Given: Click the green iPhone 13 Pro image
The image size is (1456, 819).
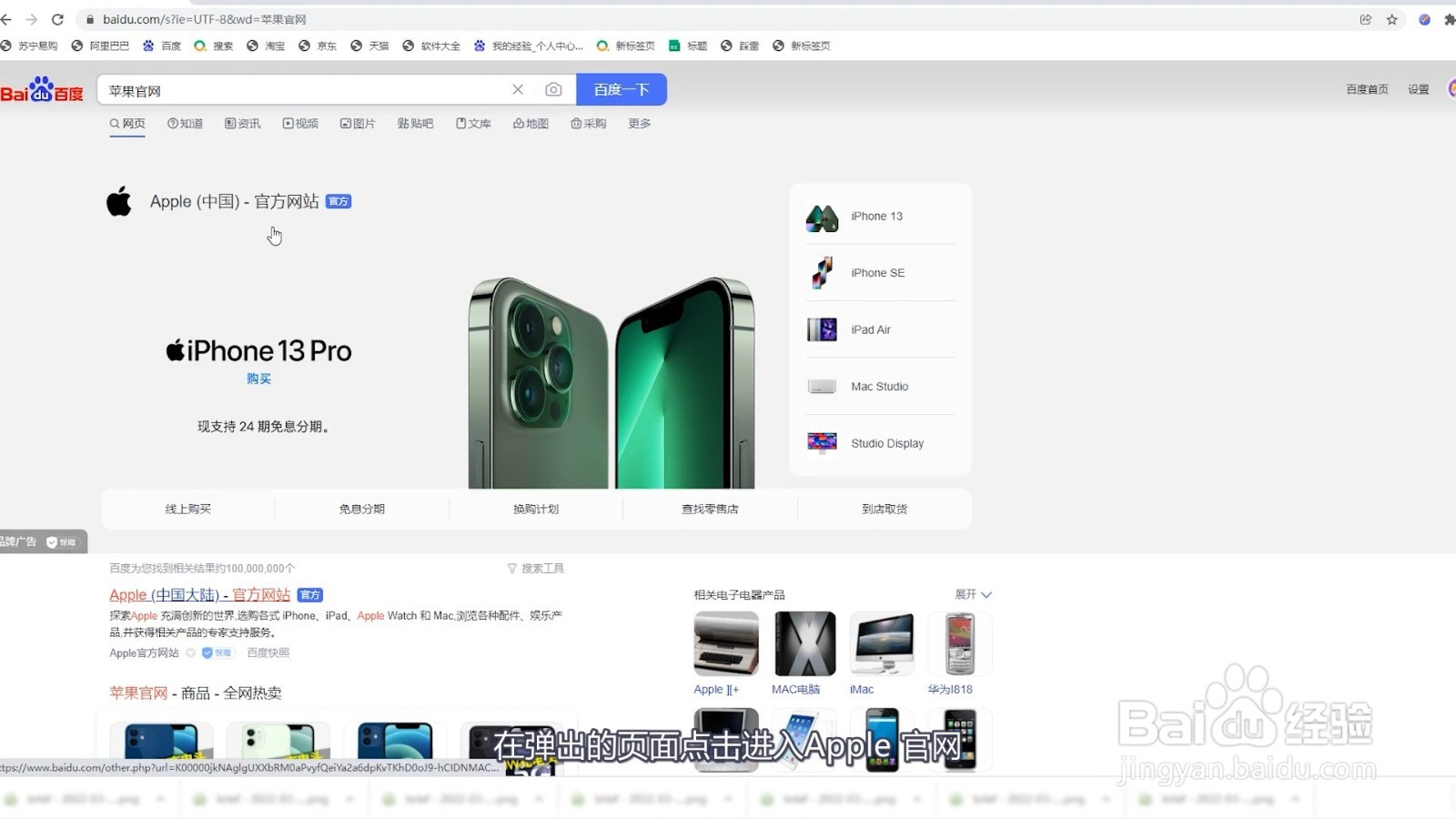Looking at the screenshot, I should tap(611, 383).
